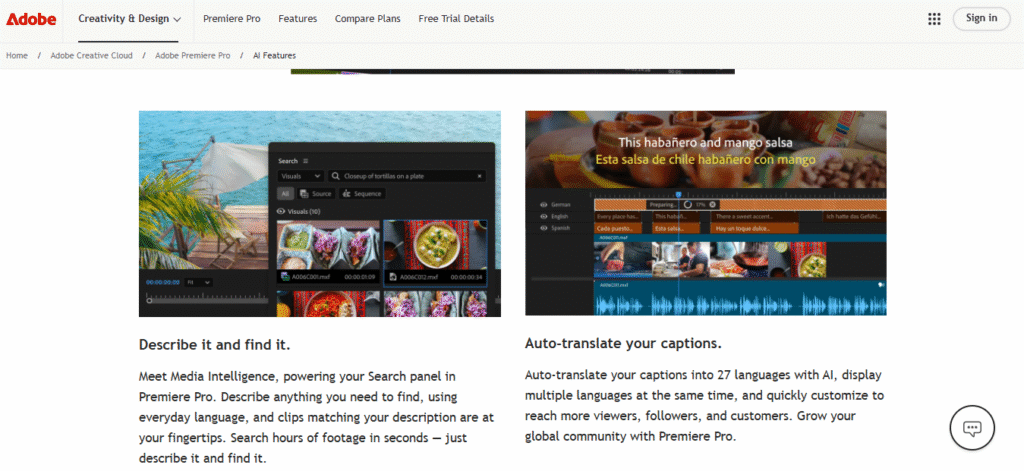Open the Features nav item
Image resolution: width=1024 pixels, height=471 pixels.
(298, 19)
